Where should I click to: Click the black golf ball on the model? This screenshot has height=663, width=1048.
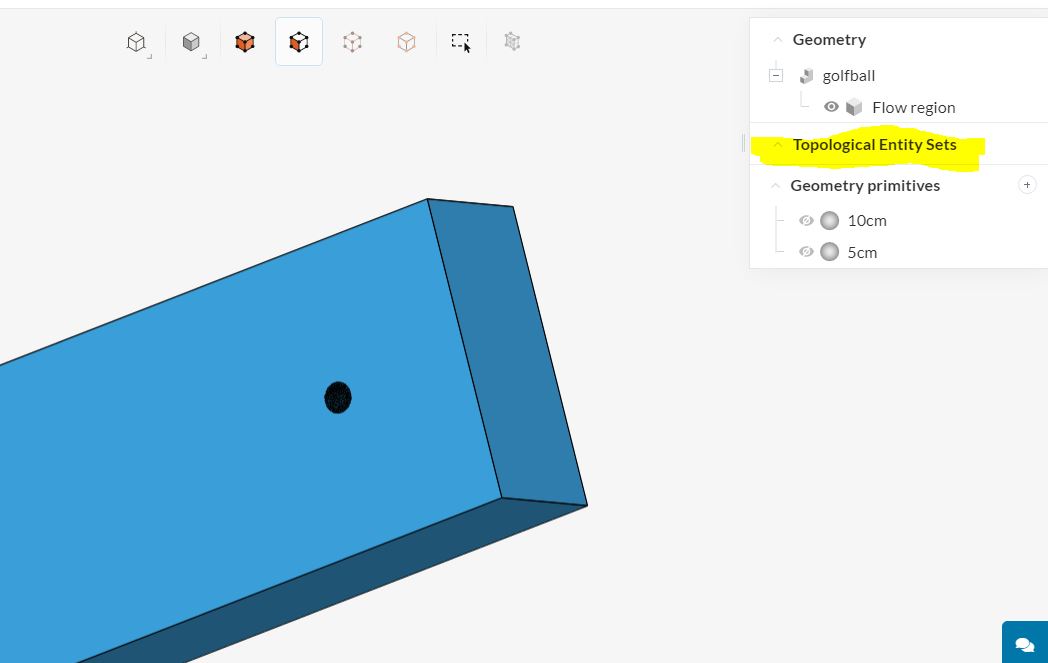tap(338, 398)
